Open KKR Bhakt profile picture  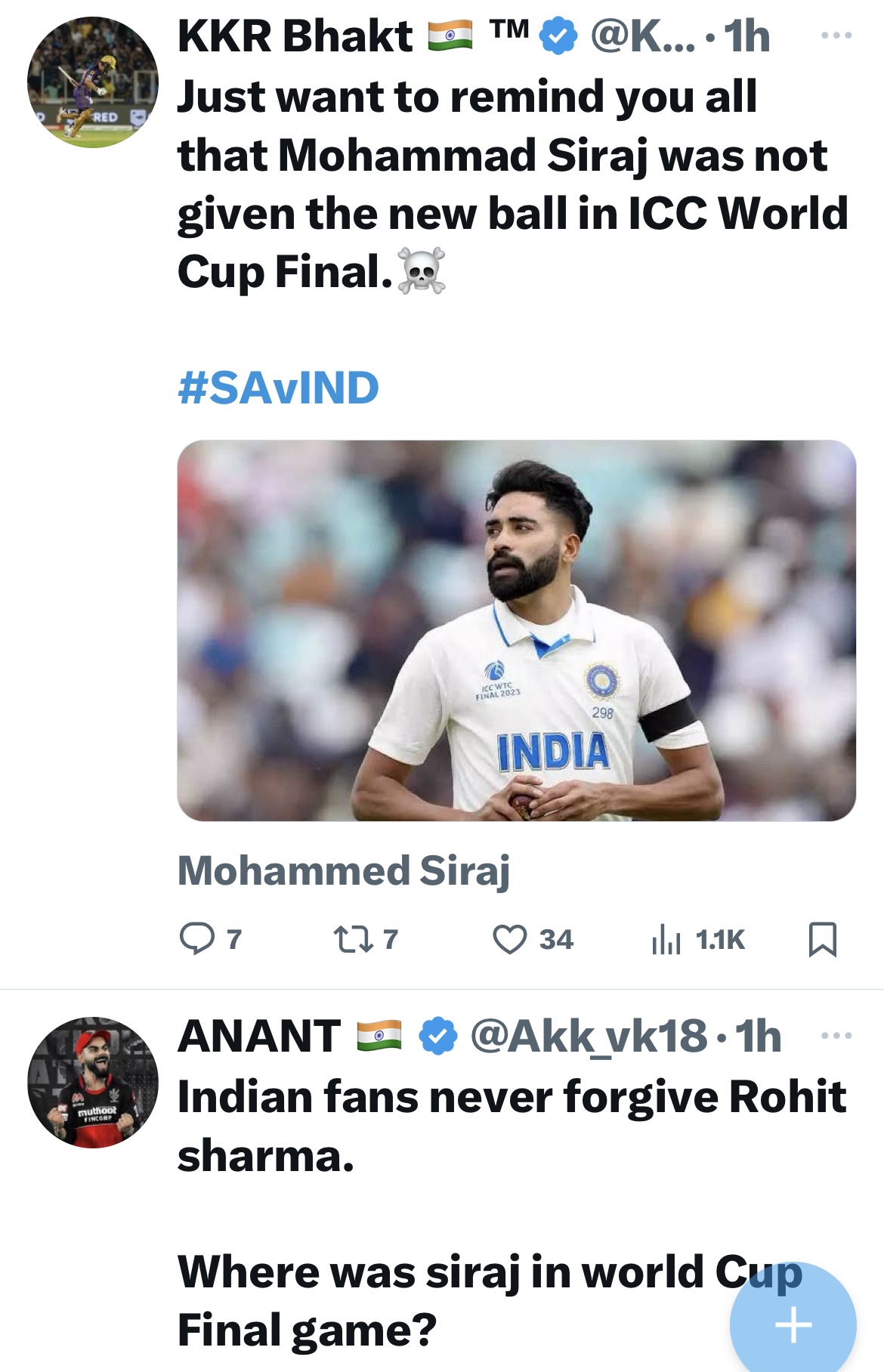[x=93, y=82]
